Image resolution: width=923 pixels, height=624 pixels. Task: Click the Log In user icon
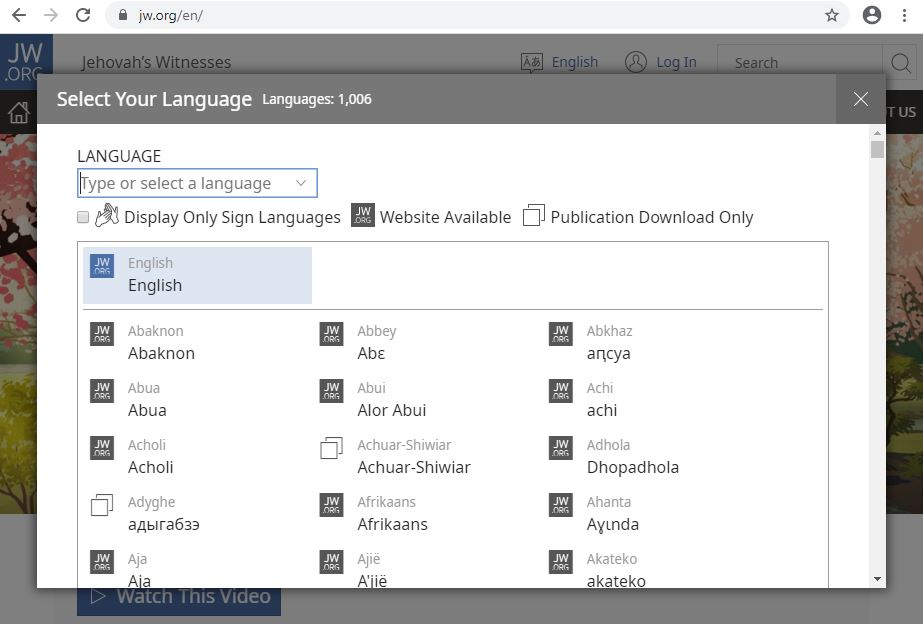coord(636,62)
